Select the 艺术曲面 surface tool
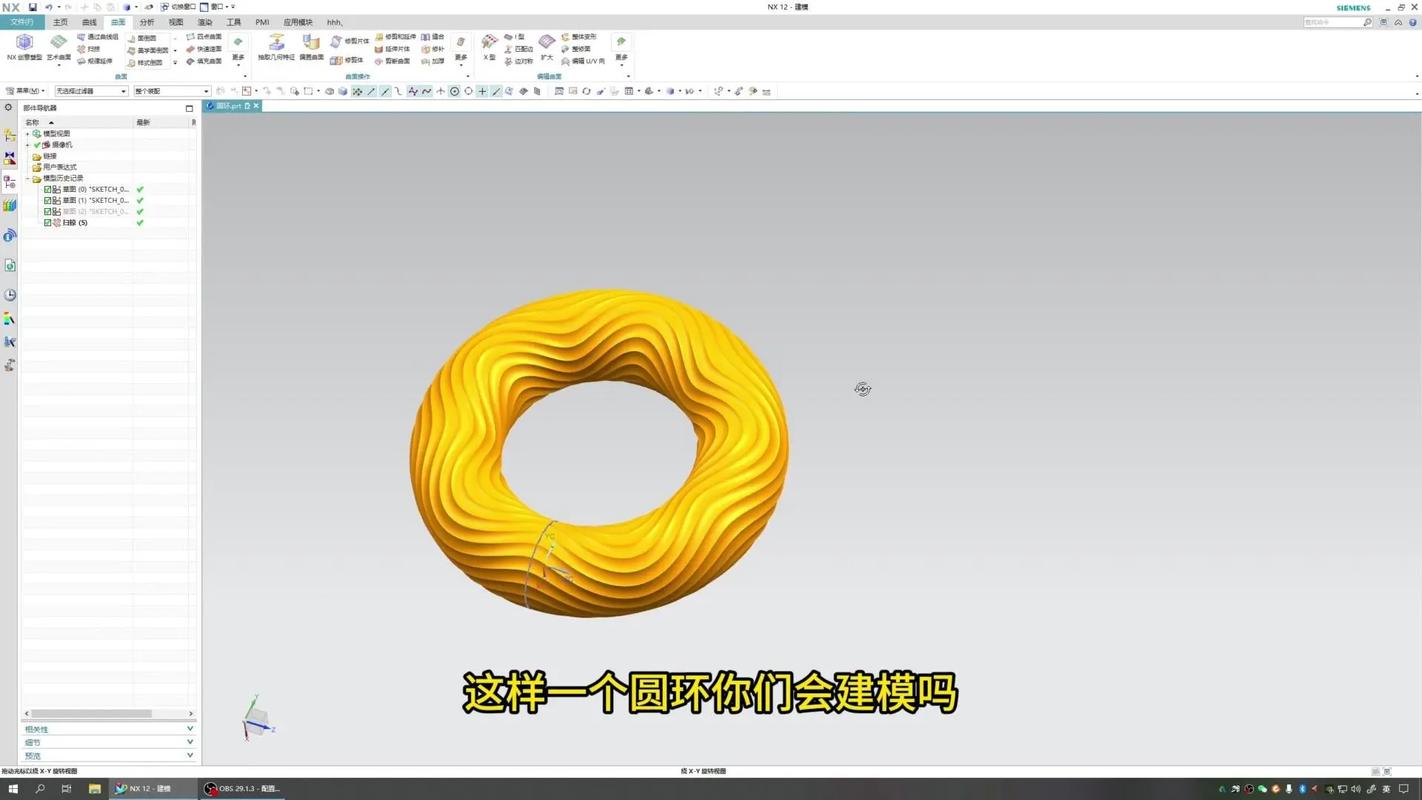Screen dimensions: 1422x800 click(x=58, y=44)
